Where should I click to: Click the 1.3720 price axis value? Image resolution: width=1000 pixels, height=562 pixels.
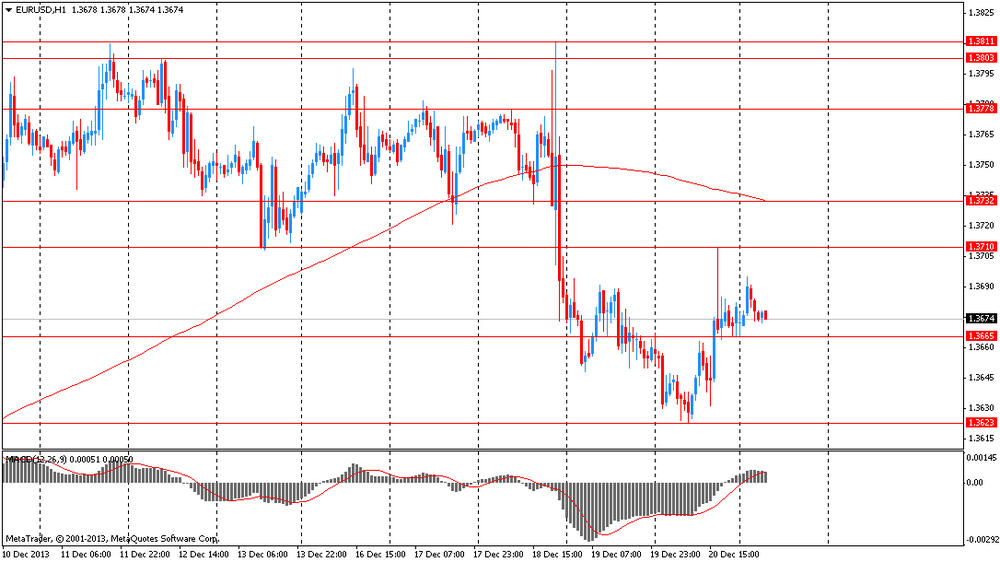point(982,226)
